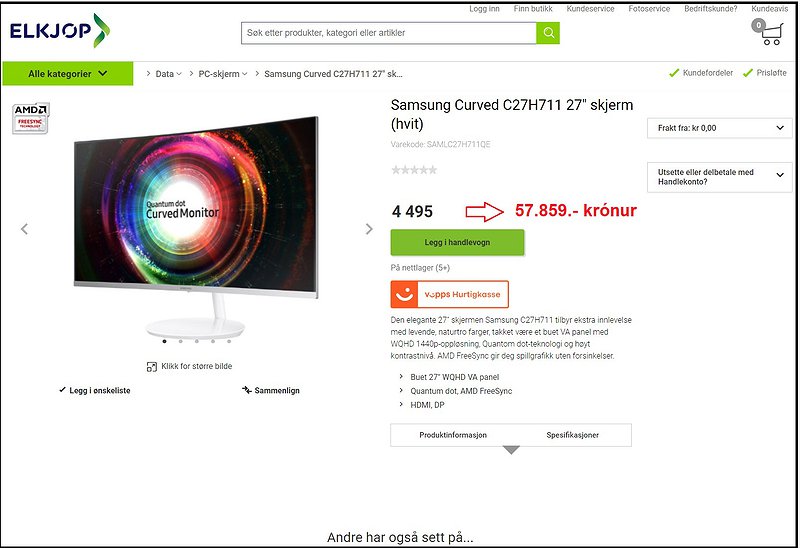
Task: Select the second image carousel dot
Action: click(181, 341)
